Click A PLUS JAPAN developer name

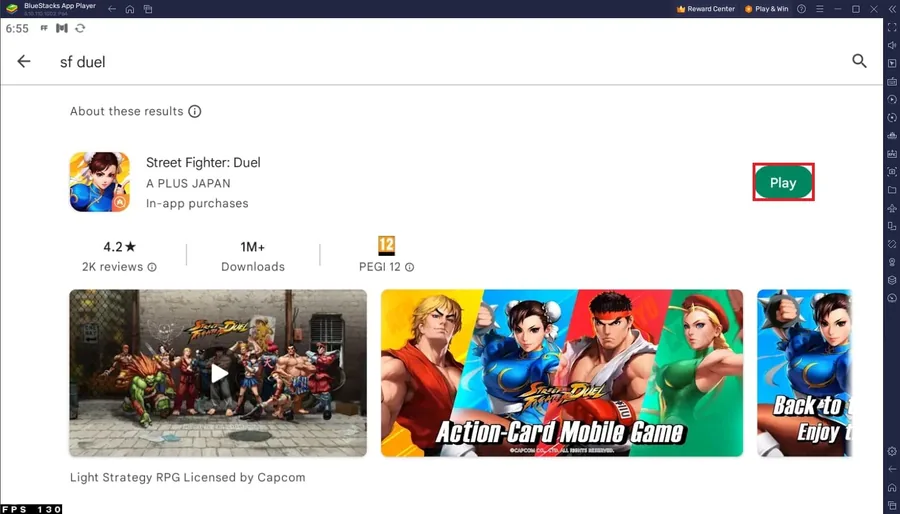pos(188,184)
